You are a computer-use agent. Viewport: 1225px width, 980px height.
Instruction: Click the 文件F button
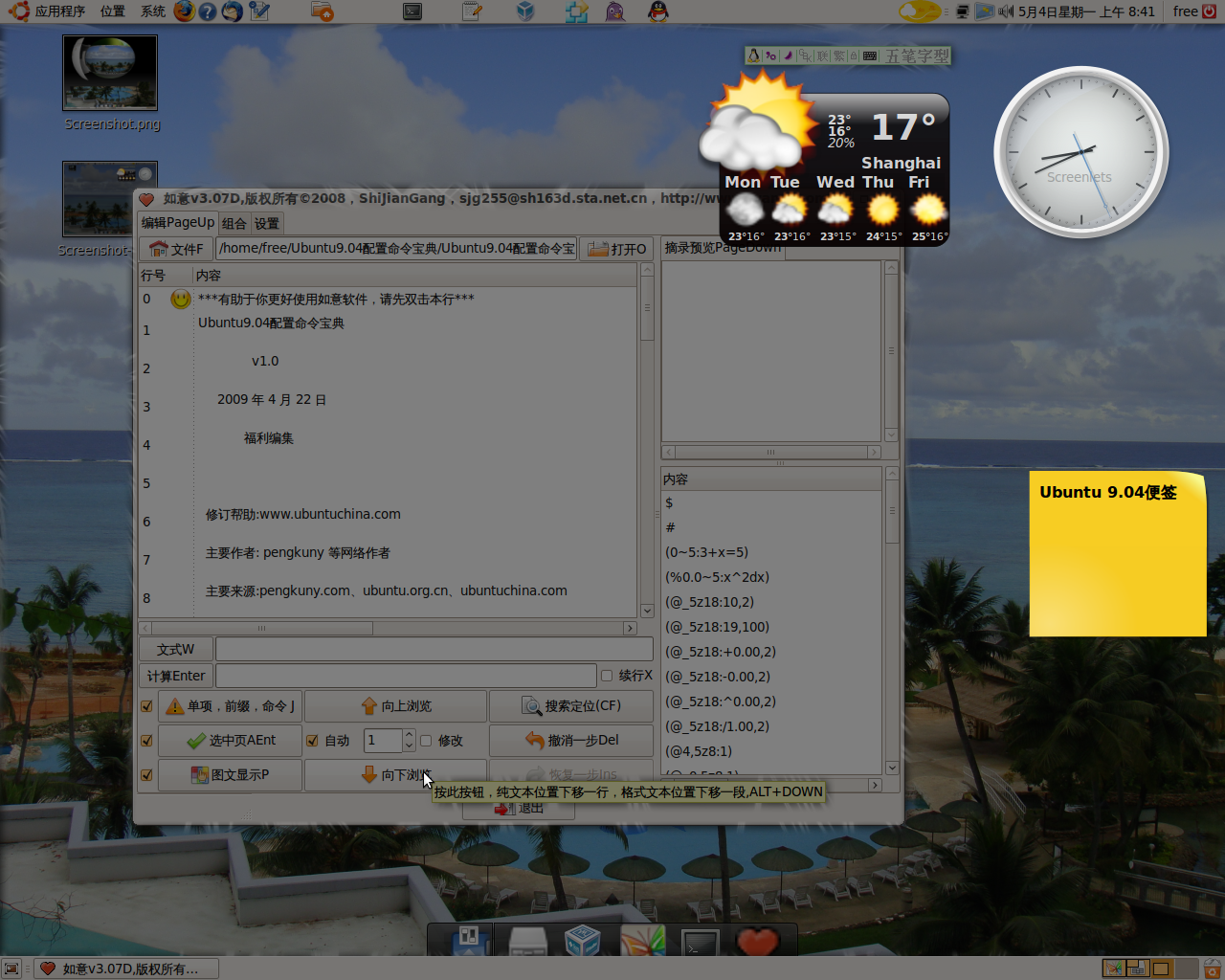tap(177, 249)
